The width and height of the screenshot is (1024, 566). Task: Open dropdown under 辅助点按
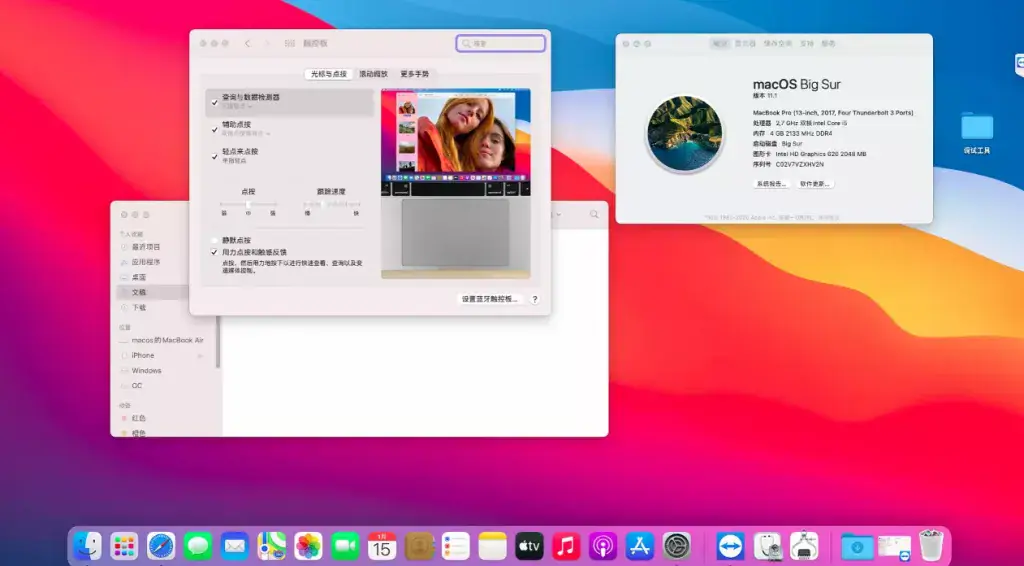pos(246,133)
